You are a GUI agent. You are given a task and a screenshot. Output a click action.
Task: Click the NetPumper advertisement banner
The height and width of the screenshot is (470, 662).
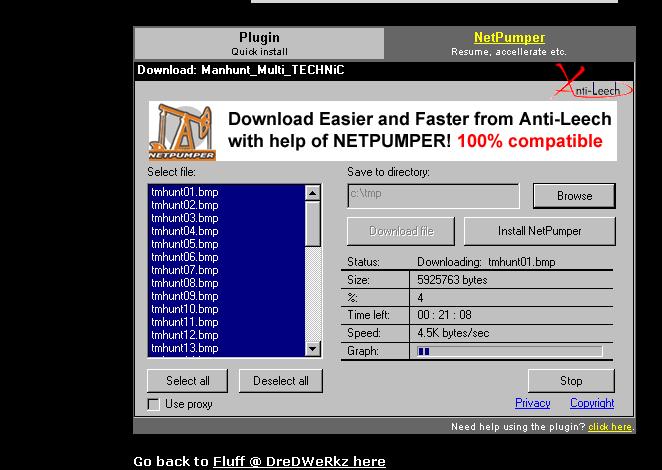[383, 131]
